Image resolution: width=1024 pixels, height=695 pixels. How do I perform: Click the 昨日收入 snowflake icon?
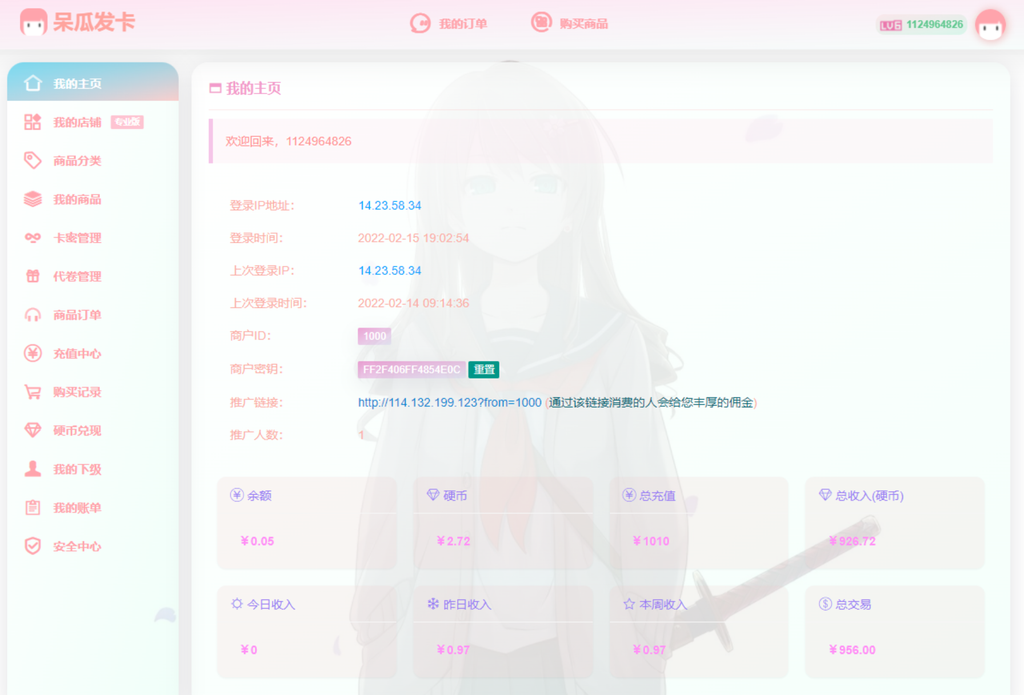433,604
